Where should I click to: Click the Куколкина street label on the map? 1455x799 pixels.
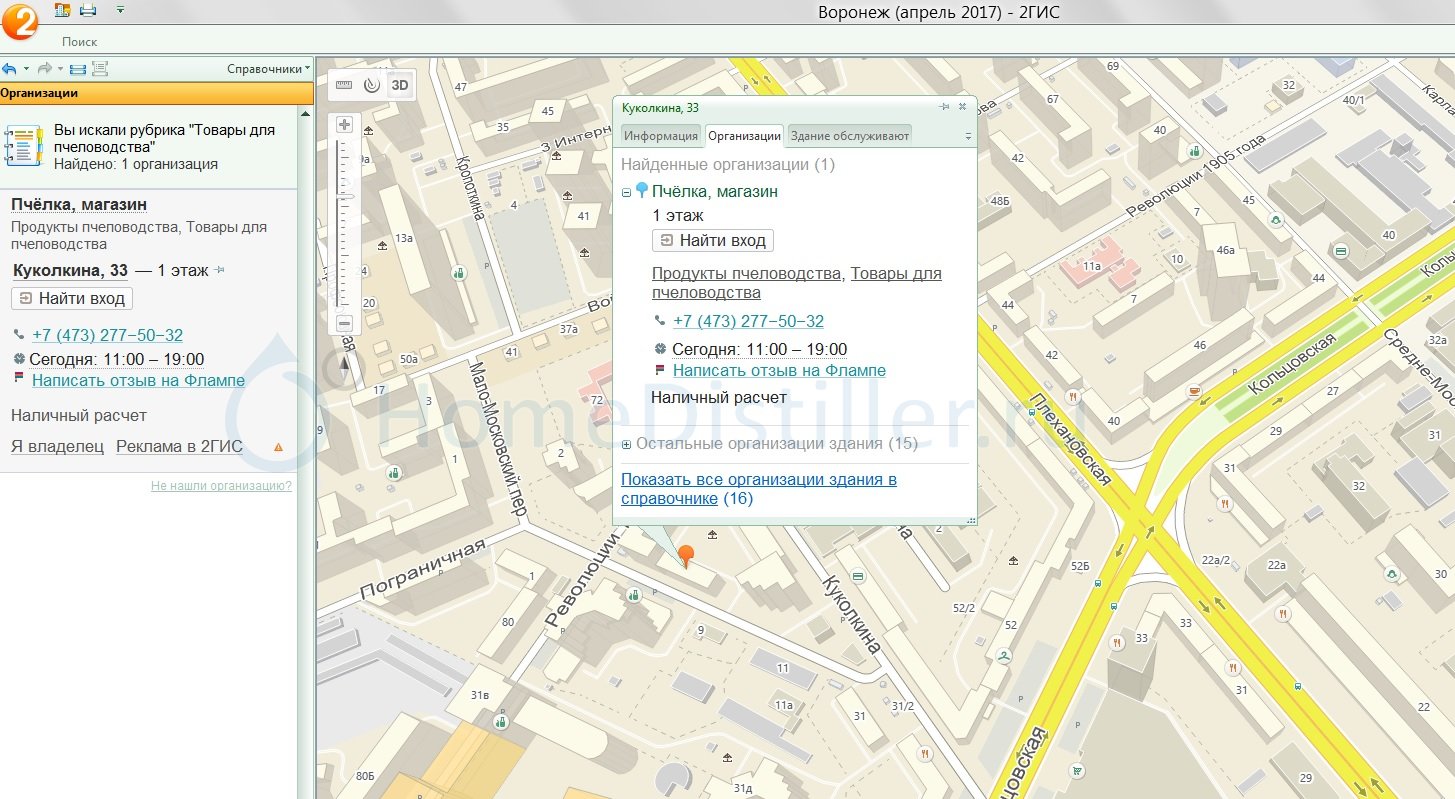(850, 614)
